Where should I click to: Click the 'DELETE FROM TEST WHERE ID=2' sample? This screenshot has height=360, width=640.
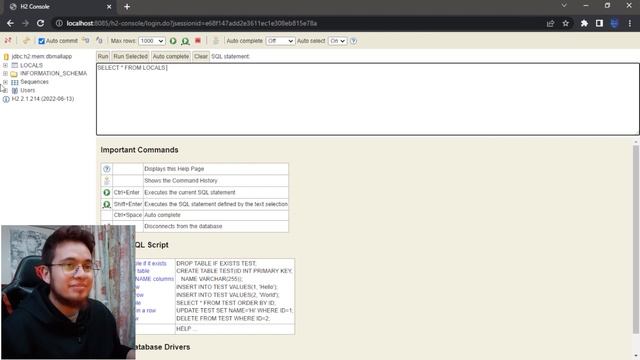223,318
